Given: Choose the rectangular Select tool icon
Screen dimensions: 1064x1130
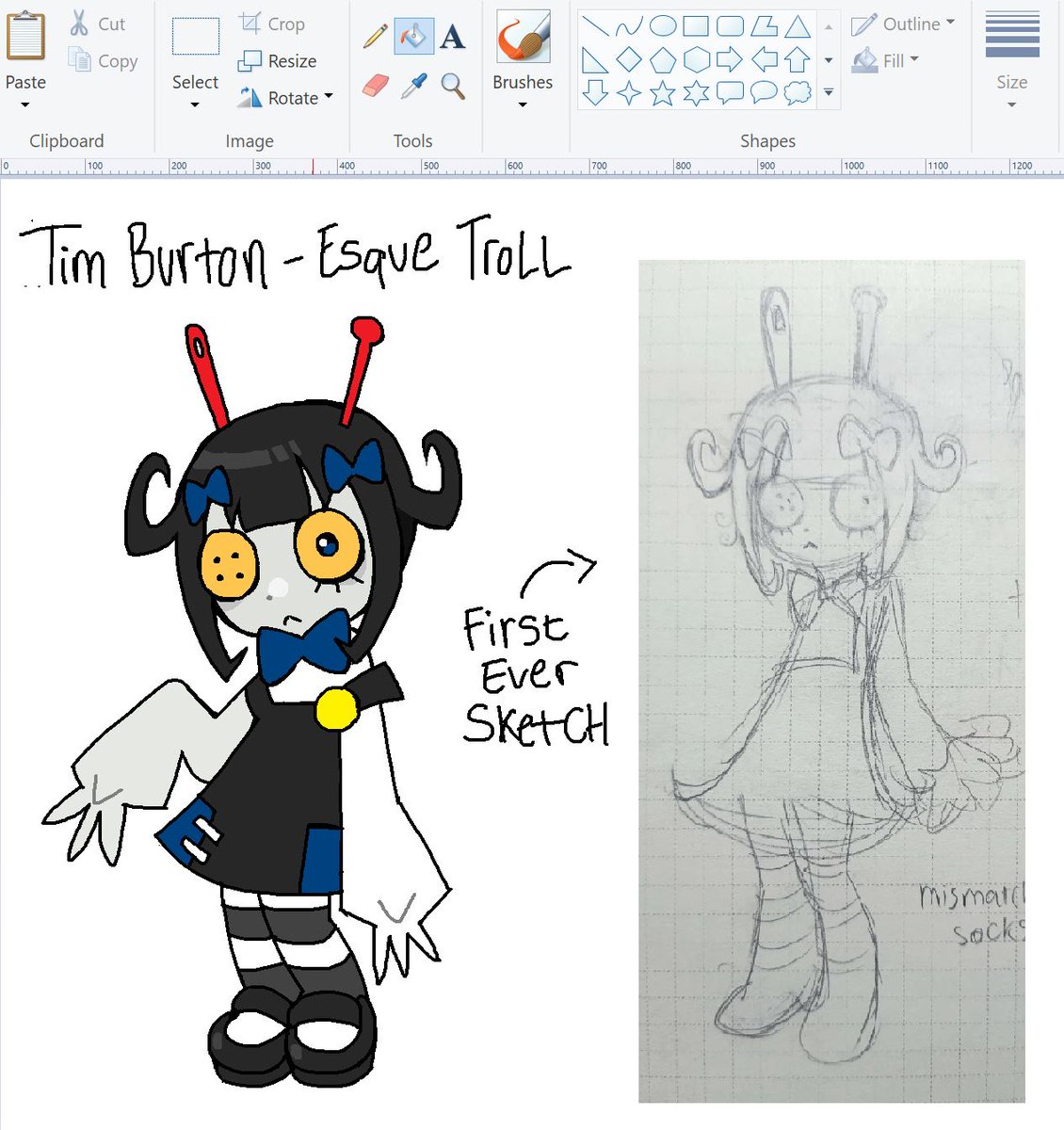Looking at the screenshot, I should tap(195, 37).
